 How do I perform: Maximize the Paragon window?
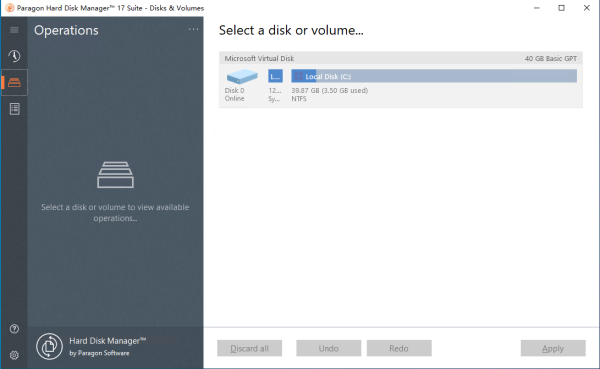[561, 8]
